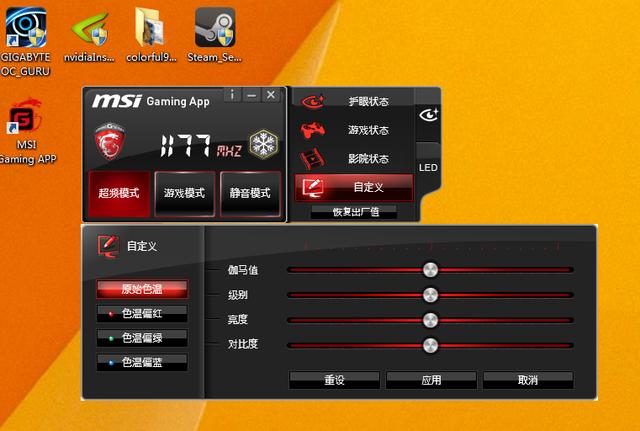Image resolution: width=640 pixels, height=431 pixels.
Task: Select 原始色温 original color temperature
Action: coord(142,289)
